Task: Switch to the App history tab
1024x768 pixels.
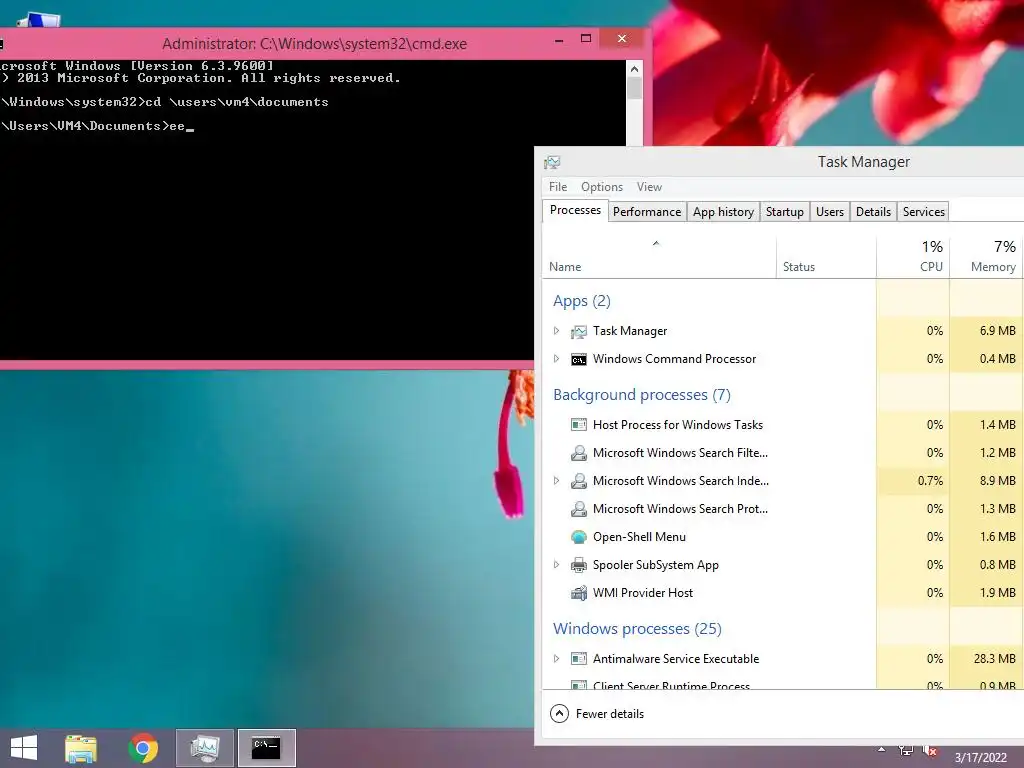Action: 723,212
